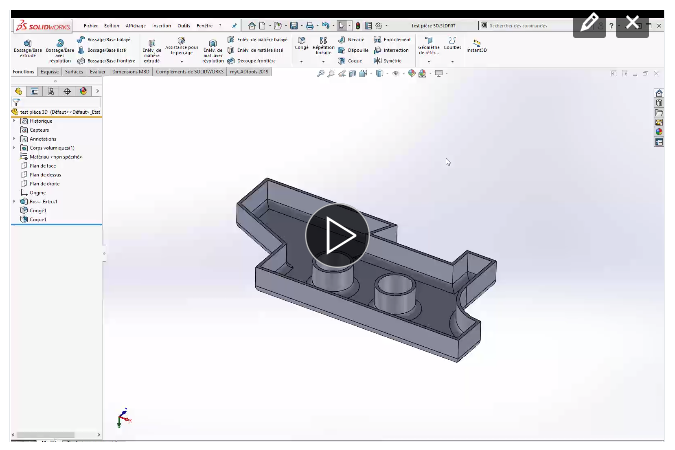
Task: Close the video overlay with the X
Action: click(x=632, y=23)
